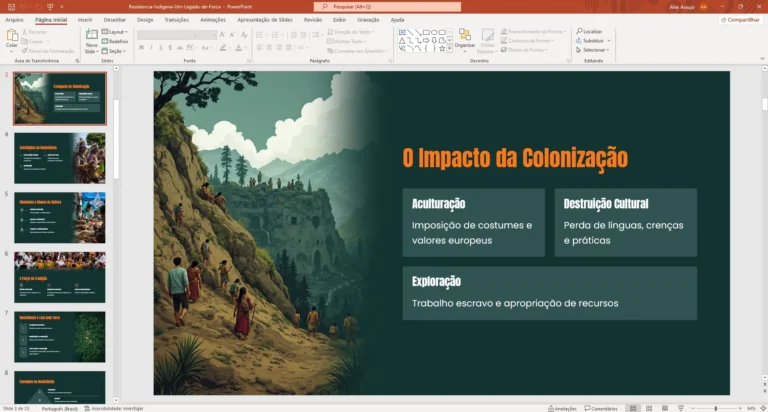The width and height of the screenshot is (768, 412).
Task: Toggle text shadow S formatting
Action: point(170,48)
